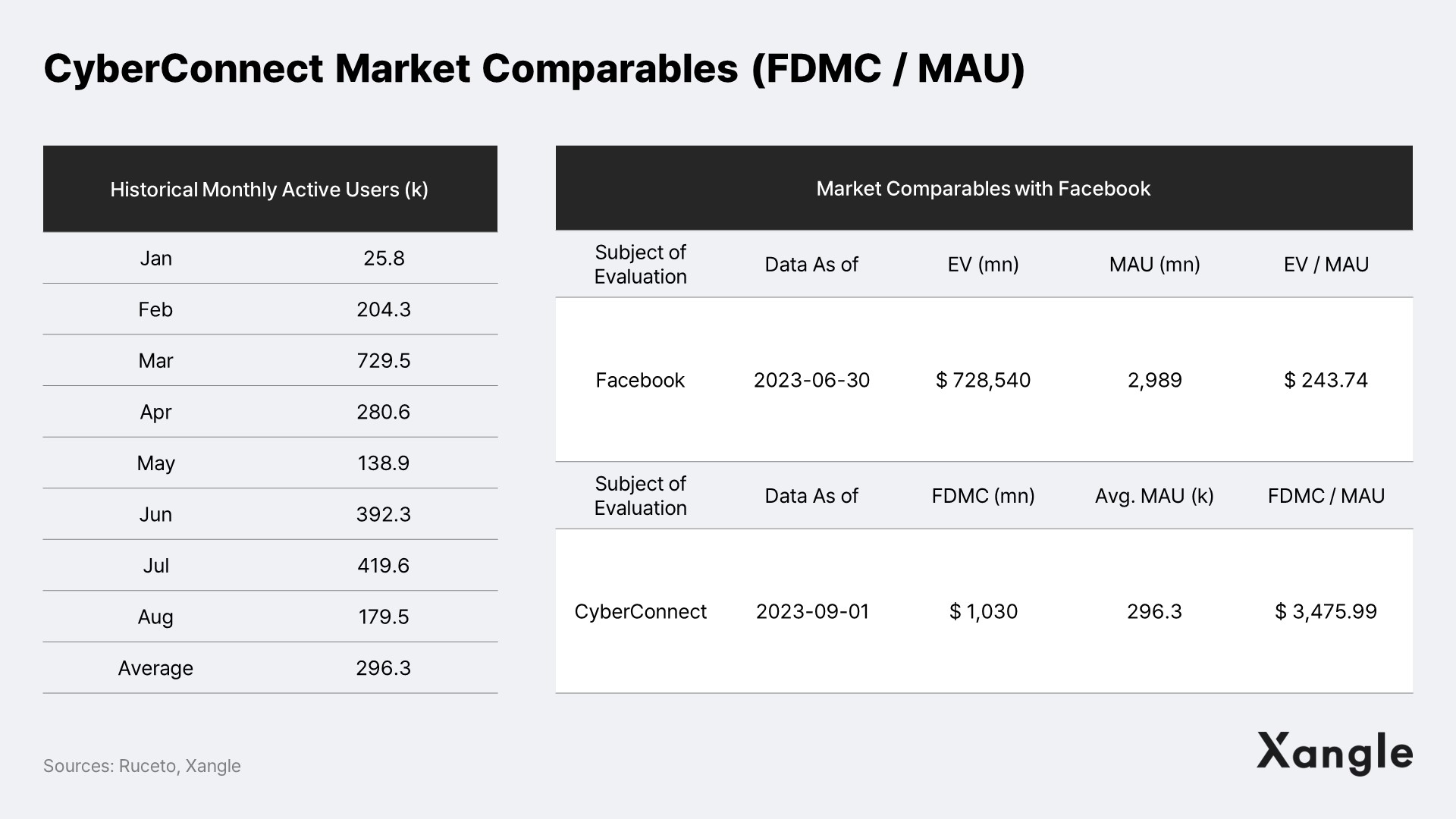Select the Facebook EV / MAU value $ 243.74
The width and height of the screenshot is (1456, 819).
tap(1326, 380)
